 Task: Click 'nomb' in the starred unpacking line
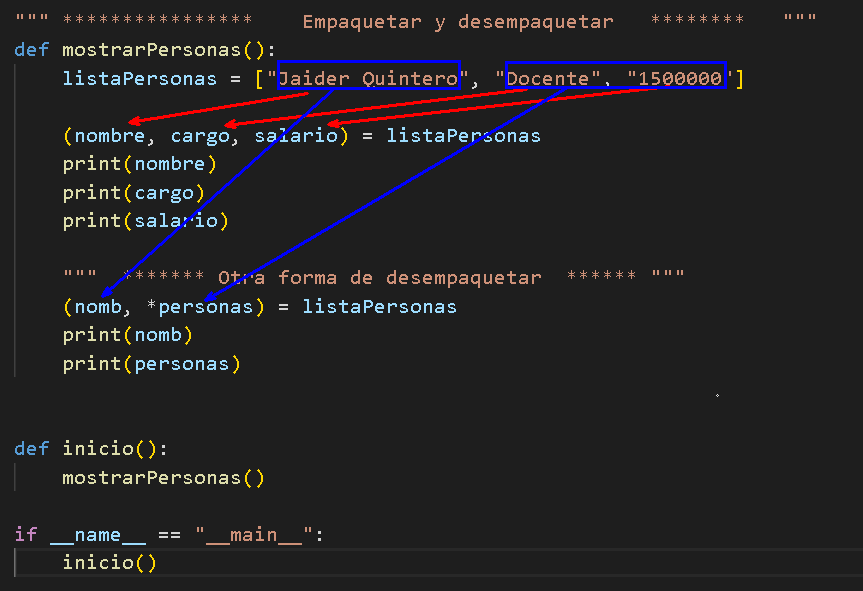(98, 307)
